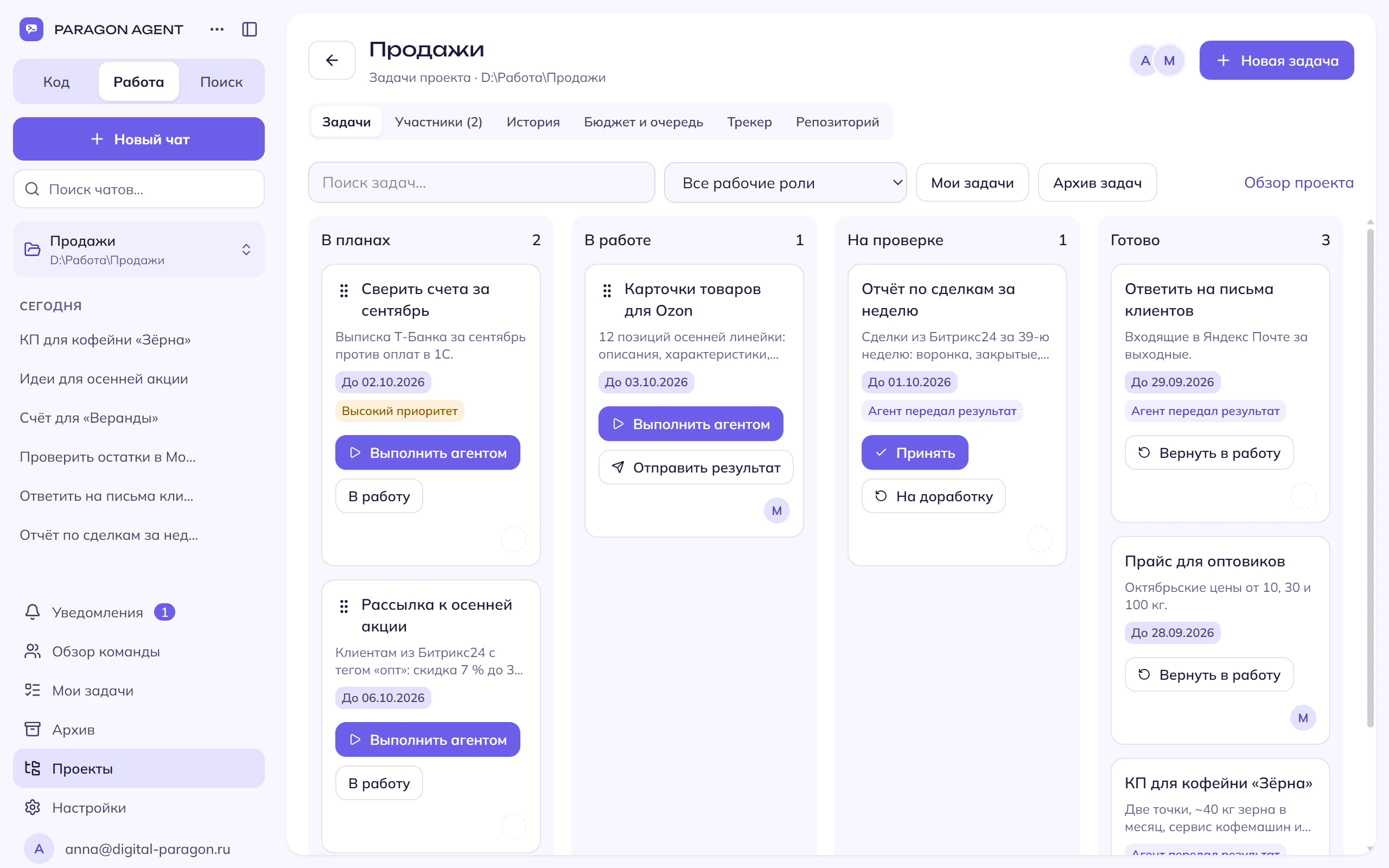Open the three-dots menu beside Paragon Agent

216,29
